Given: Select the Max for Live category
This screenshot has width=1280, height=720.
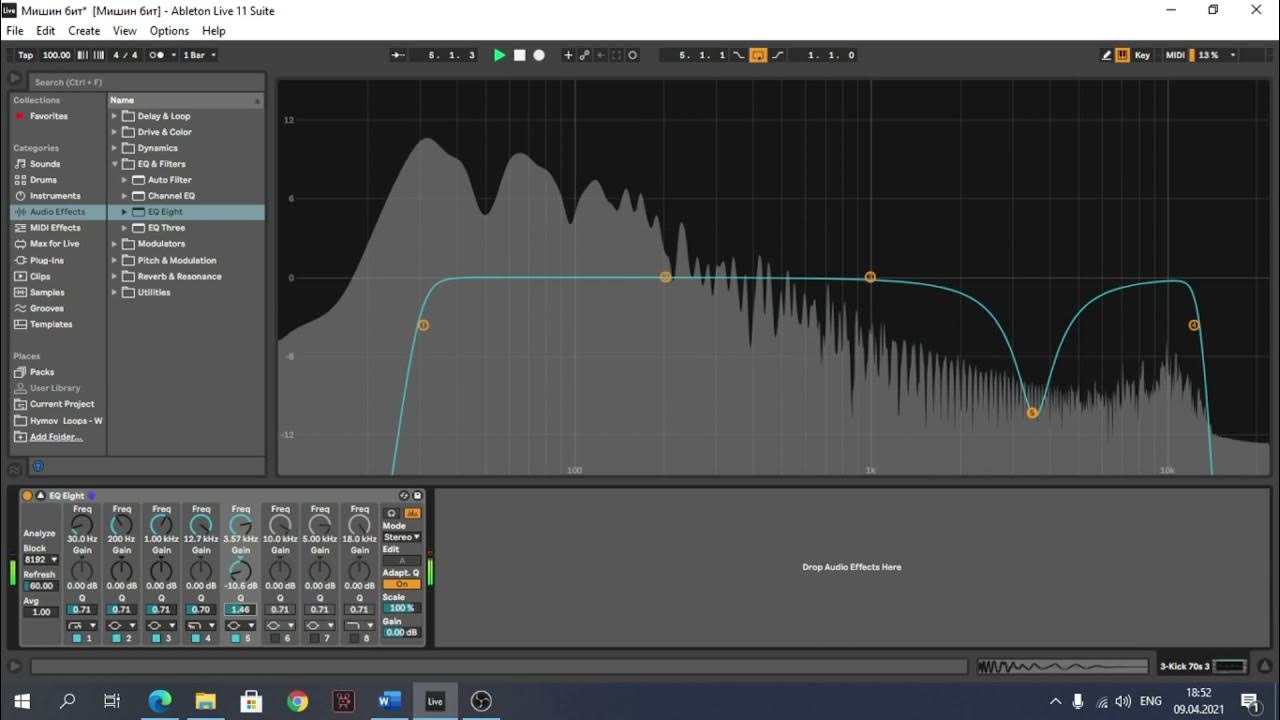Looking at the screenshot, I should click(54, 244).
